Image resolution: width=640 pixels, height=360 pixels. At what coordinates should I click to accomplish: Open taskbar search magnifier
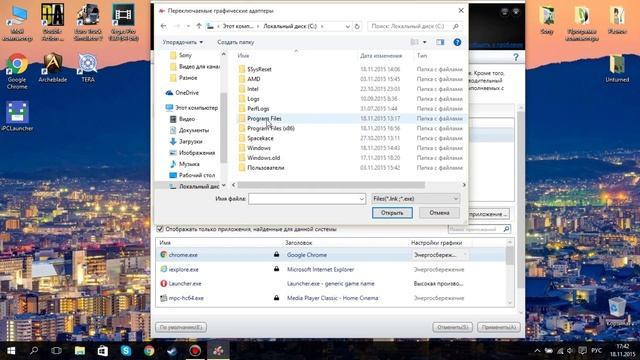pyautogui.click(x=34, y=351)
